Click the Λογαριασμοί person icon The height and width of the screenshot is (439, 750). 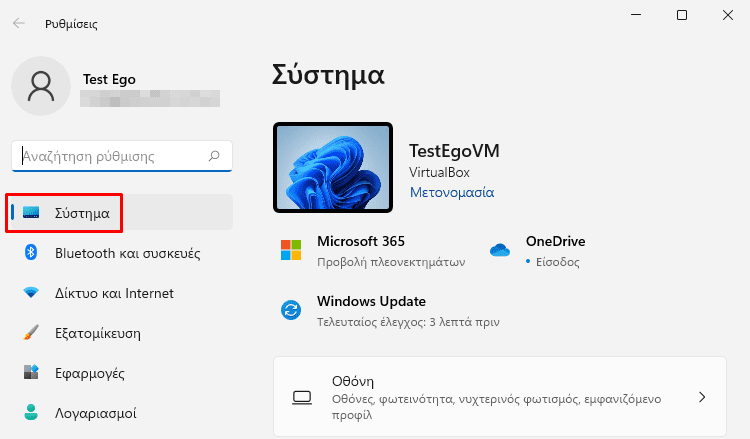pos(31,412)
